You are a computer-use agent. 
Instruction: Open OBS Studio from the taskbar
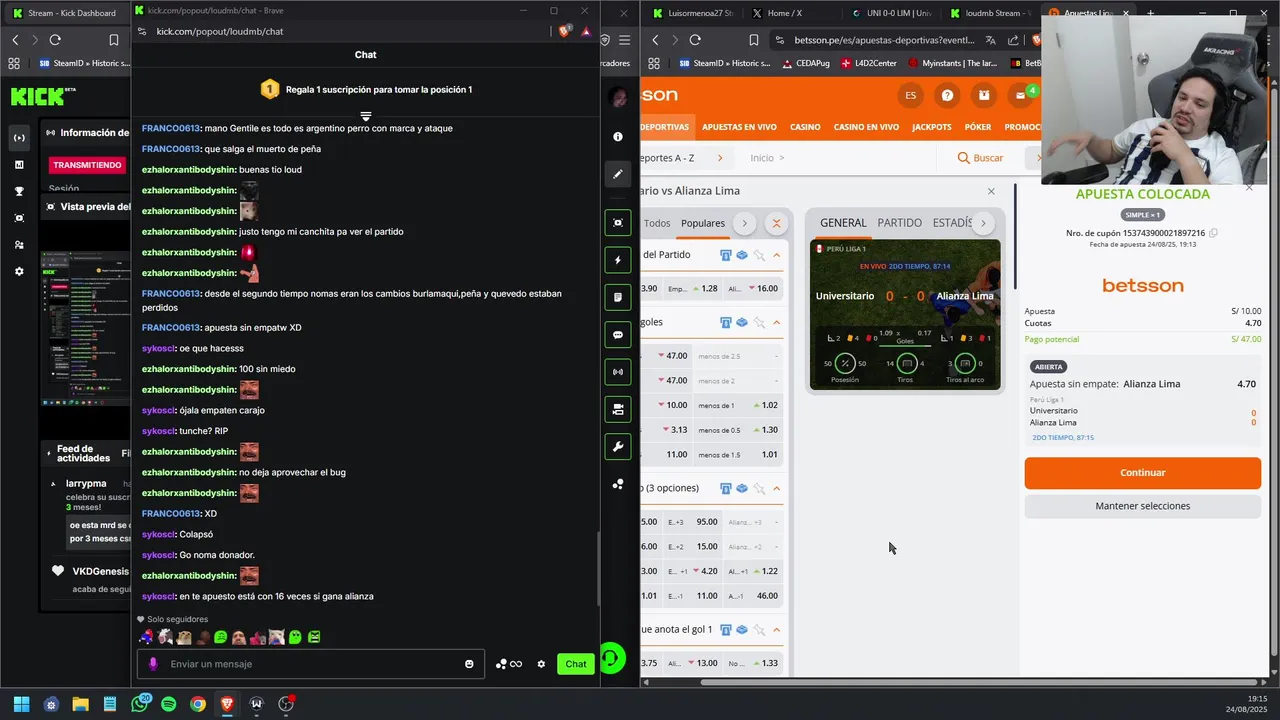286,704
